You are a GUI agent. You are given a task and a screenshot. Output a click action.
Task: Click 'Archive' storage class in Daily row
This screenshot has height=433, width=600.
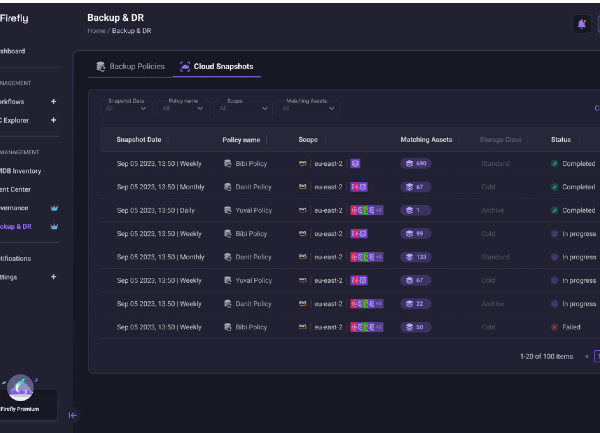(x=493, y=210)
